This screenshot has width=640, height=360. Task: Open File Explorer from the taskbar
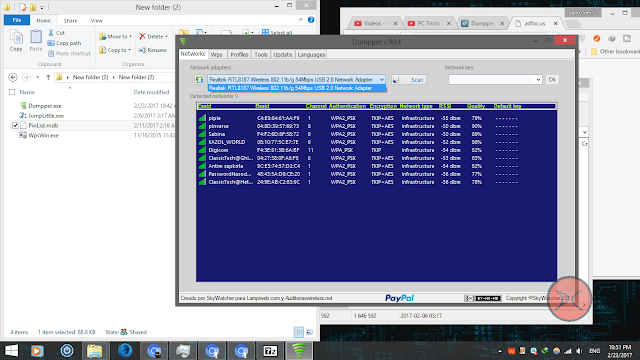click(94, 351)
